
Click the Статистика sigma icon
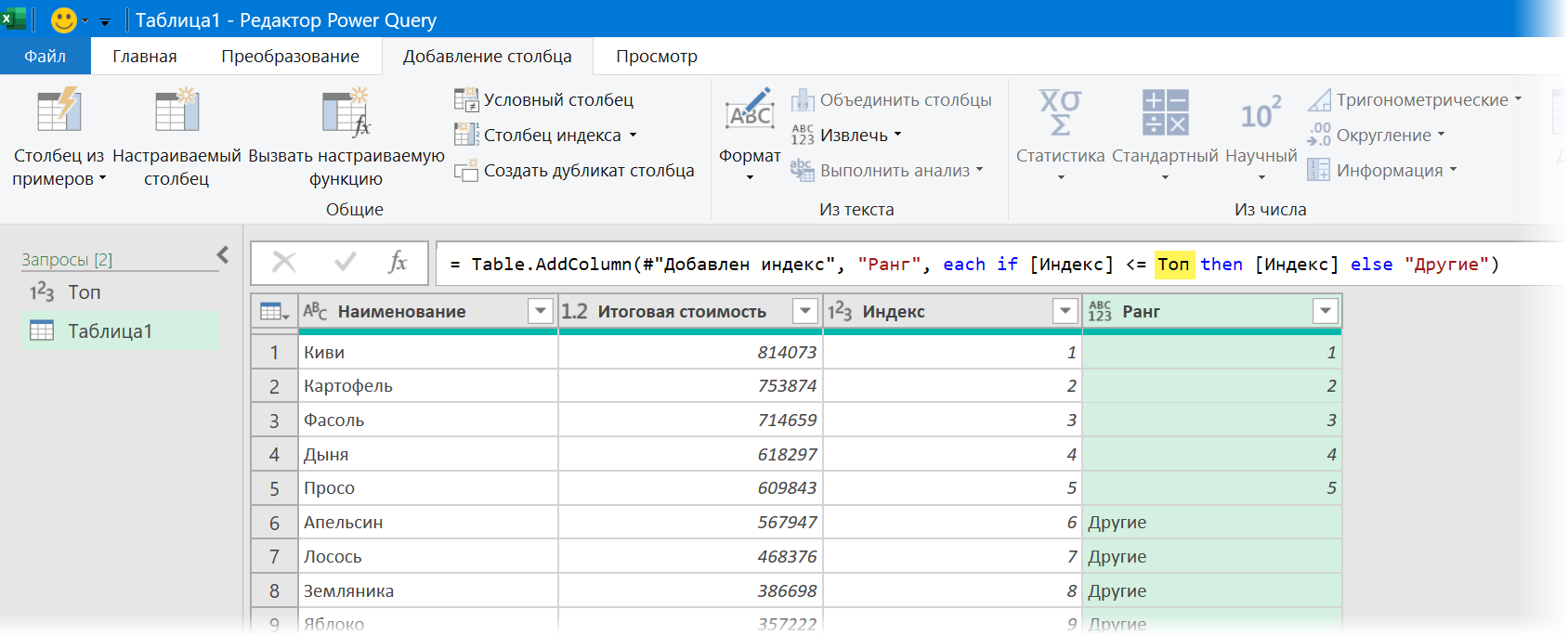(1060, 111)
